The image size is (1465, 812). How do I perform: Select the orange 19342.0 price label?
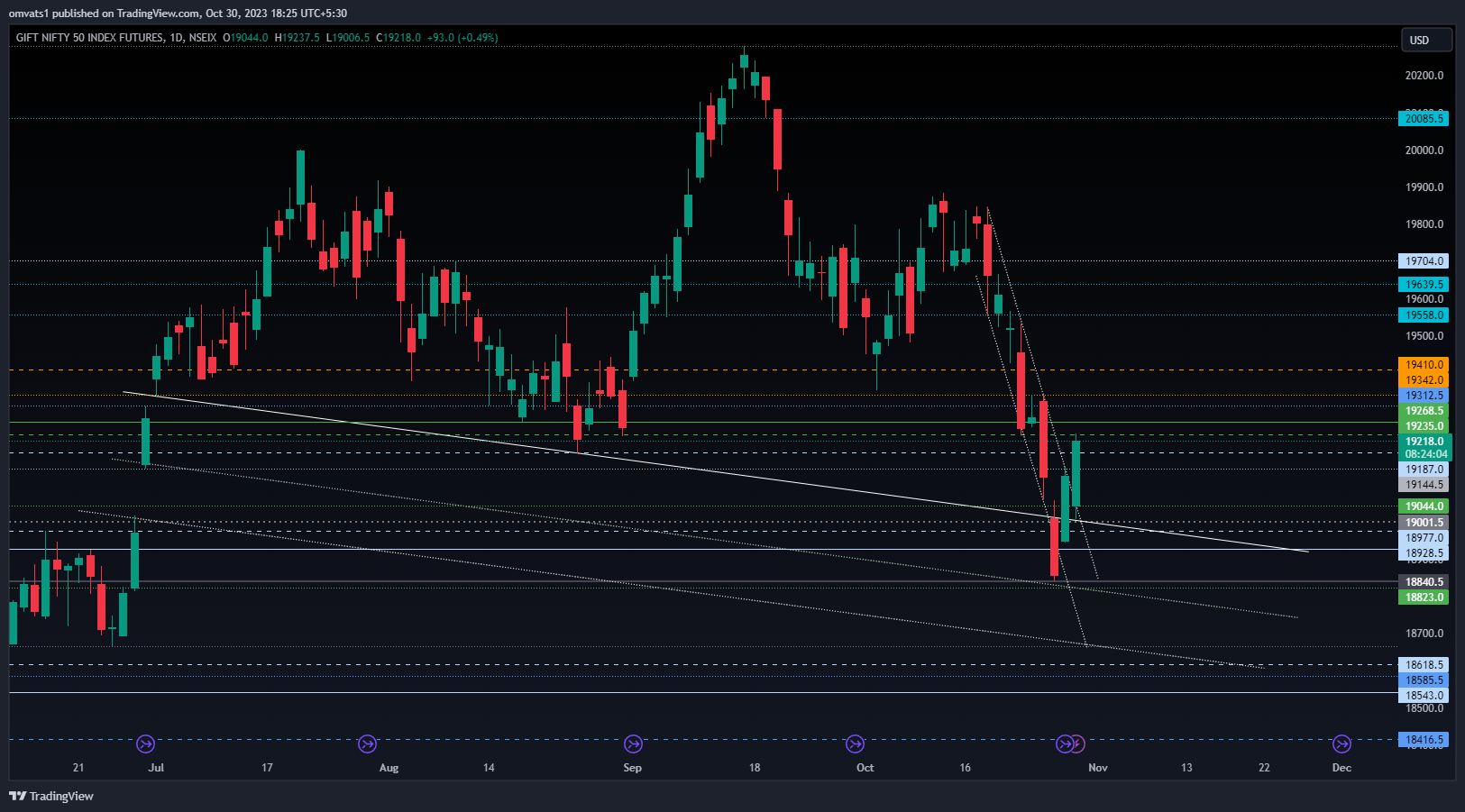[x=1424, y=380]
